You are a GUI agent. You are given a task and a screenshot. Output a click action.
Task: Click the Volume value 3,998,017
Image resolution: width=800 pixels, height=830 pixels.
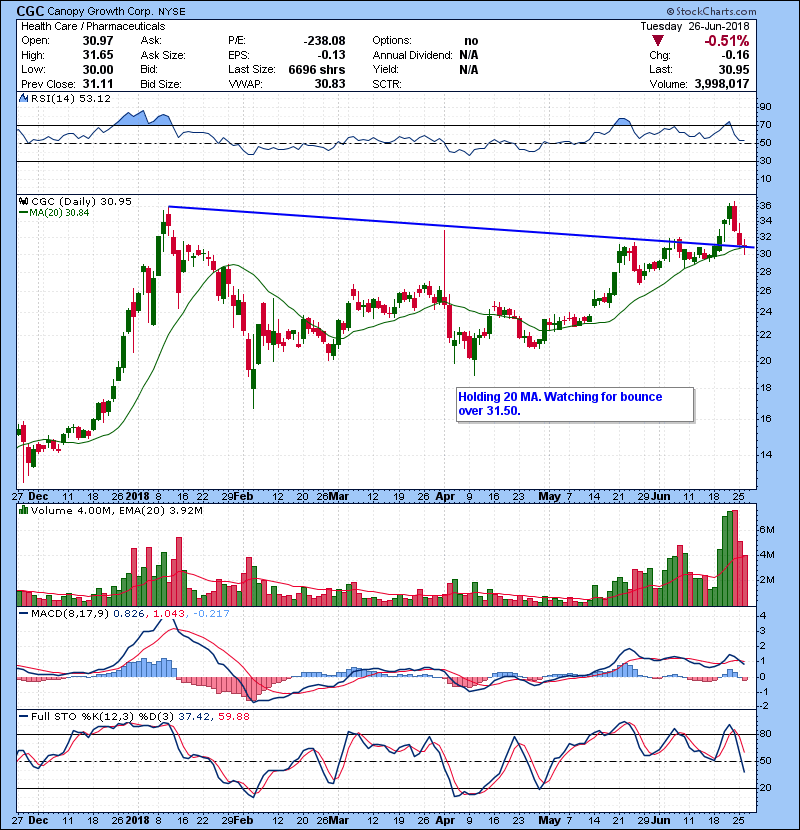click(722, 84)
